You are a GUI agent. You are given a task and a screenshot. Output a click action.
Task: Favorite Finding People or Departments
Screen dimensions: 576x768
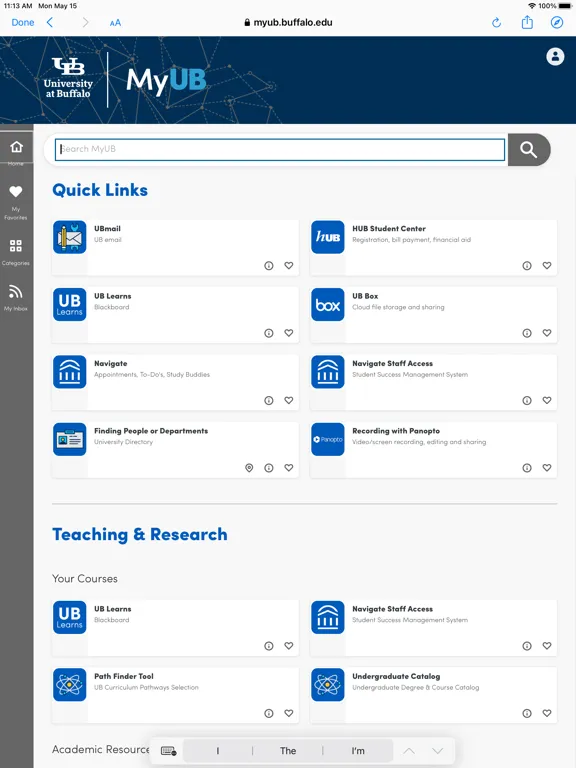click(x=289, y=468)
